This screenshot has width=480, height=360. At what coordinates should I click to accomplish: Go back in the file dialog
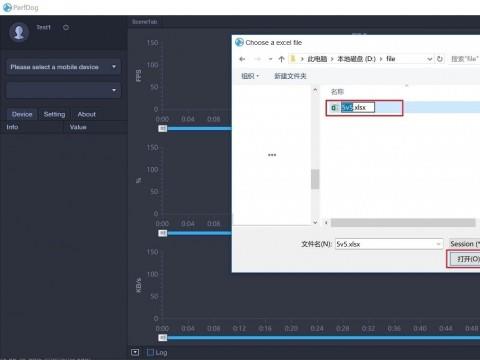coord(242,59)
